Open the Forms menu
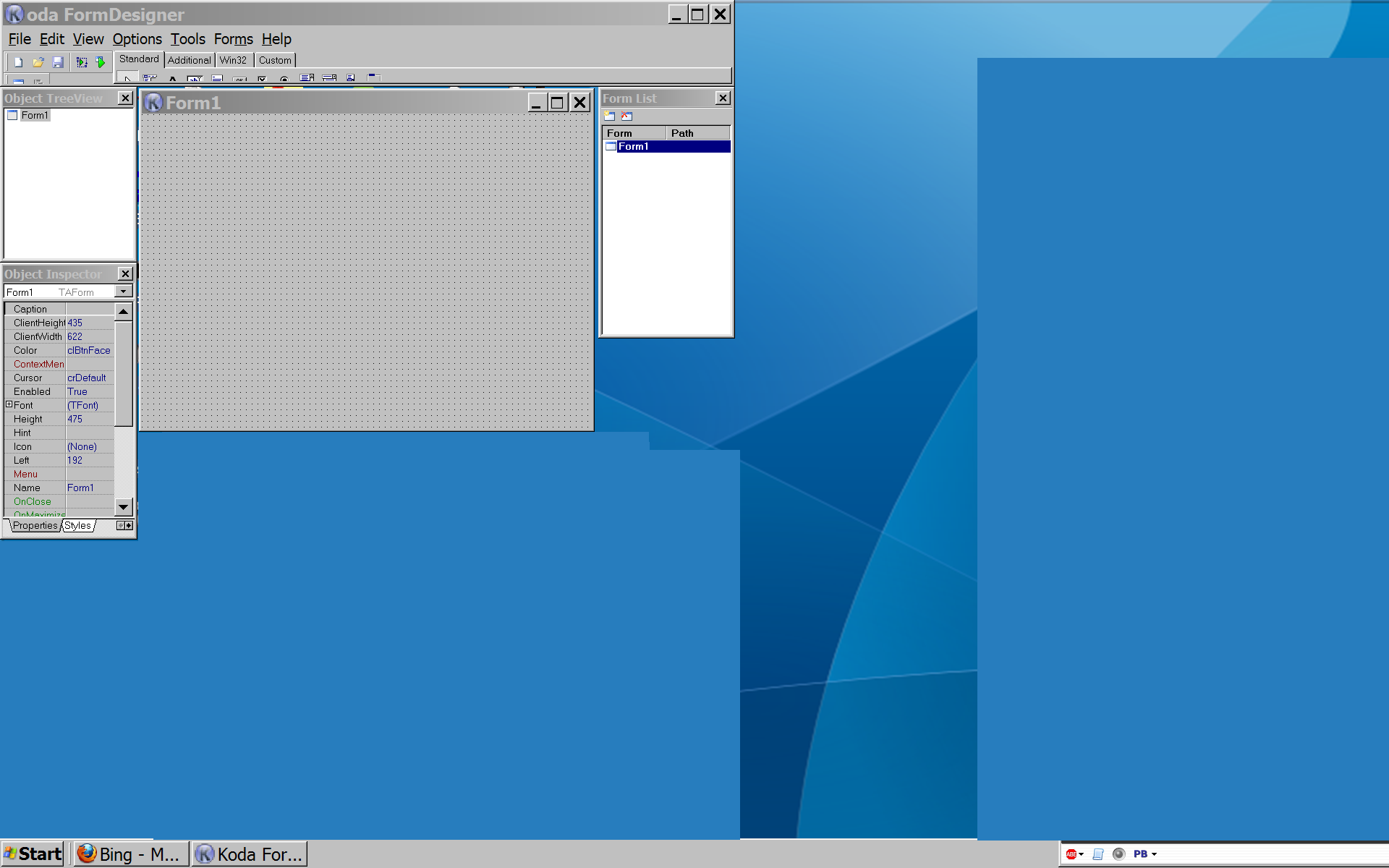 click(x=234, y=39)
